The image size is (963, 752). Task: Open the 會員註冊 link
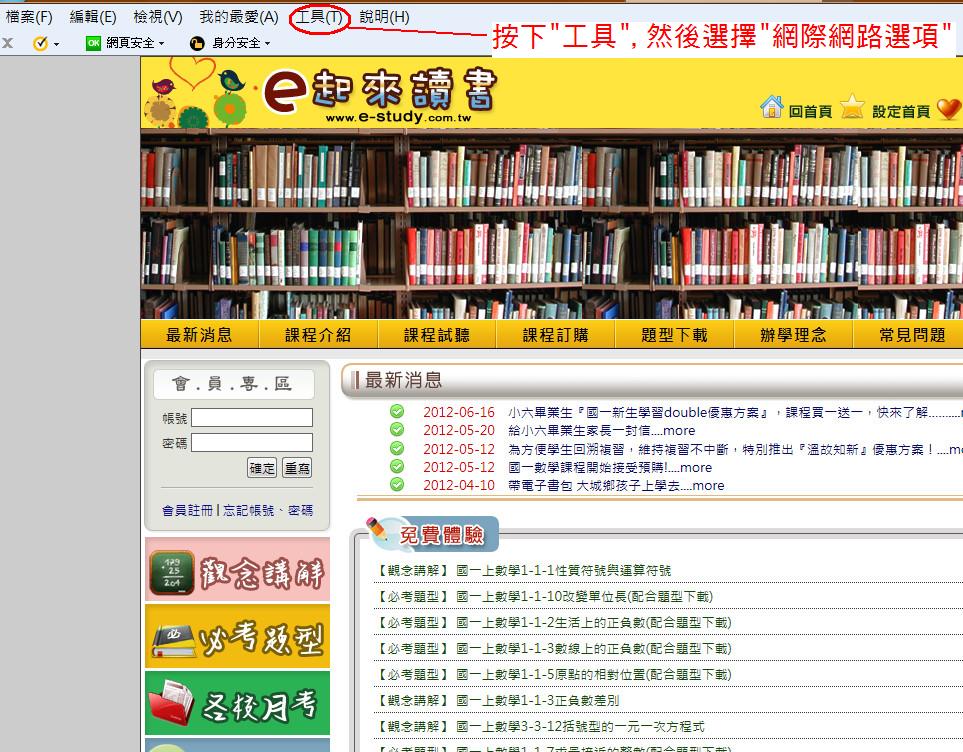tap(187, 511)
